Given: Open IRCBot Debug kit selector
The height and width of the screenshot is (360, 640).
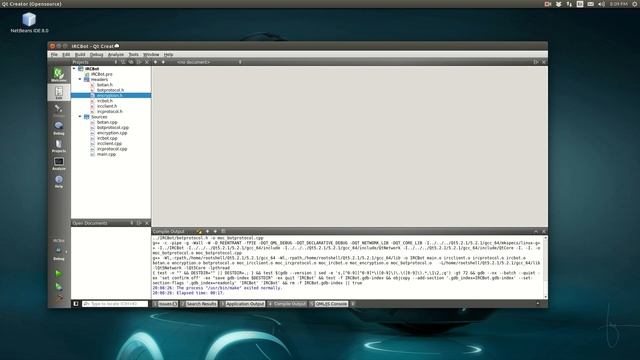Looking at the screenshot, I should point(59,249).
